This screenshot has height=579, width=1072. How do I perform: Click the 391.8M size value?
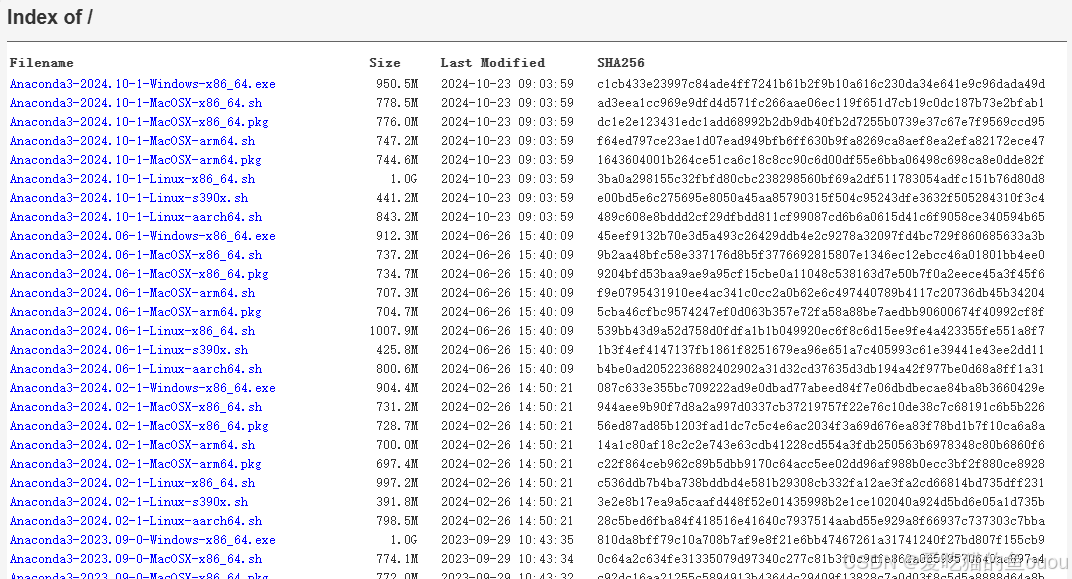coord(397,502)
